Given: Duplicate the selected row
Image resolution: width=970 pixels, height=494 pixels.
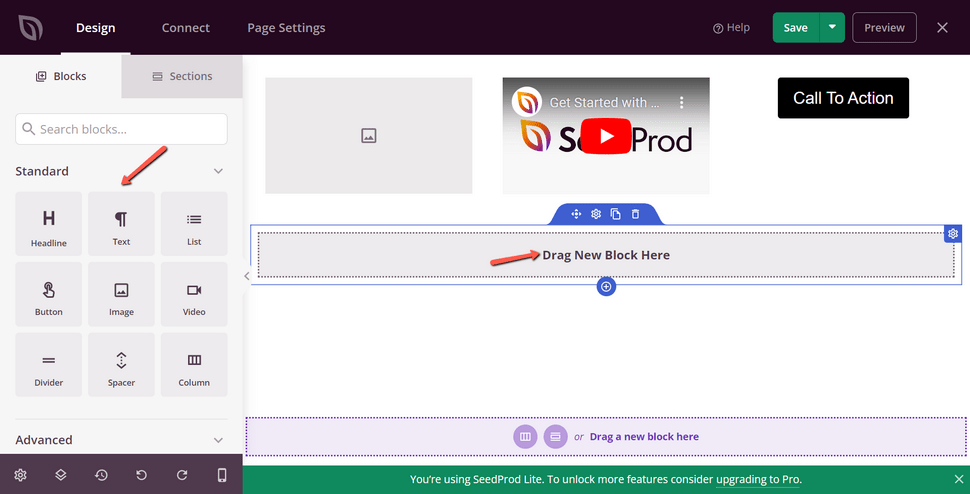Looking at the screenshot, I should 616,214.
